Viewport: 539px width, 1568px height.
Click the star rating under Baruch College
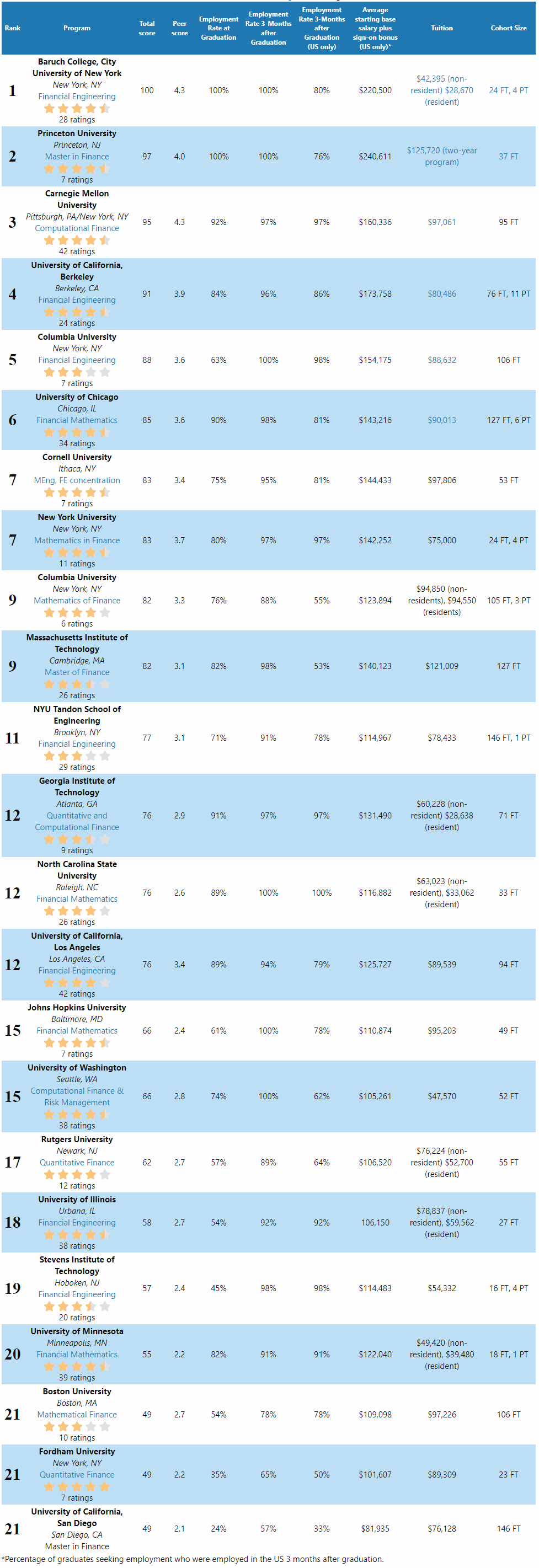77,108
